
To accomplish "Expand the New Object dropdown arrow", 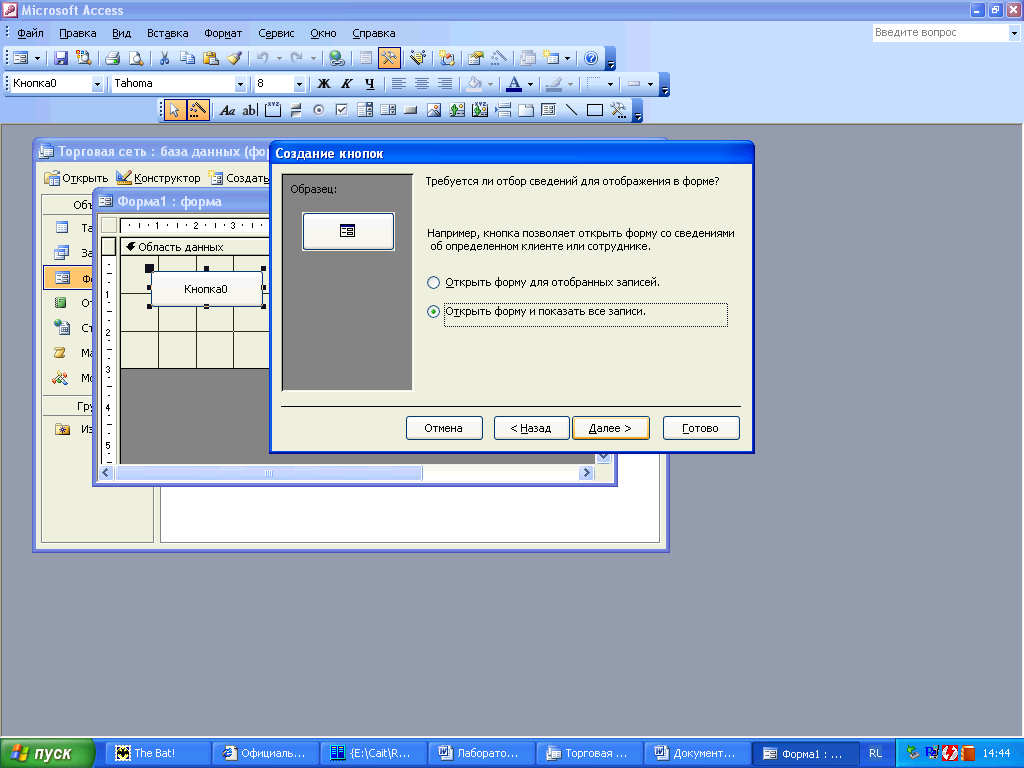I will point(567,58).
